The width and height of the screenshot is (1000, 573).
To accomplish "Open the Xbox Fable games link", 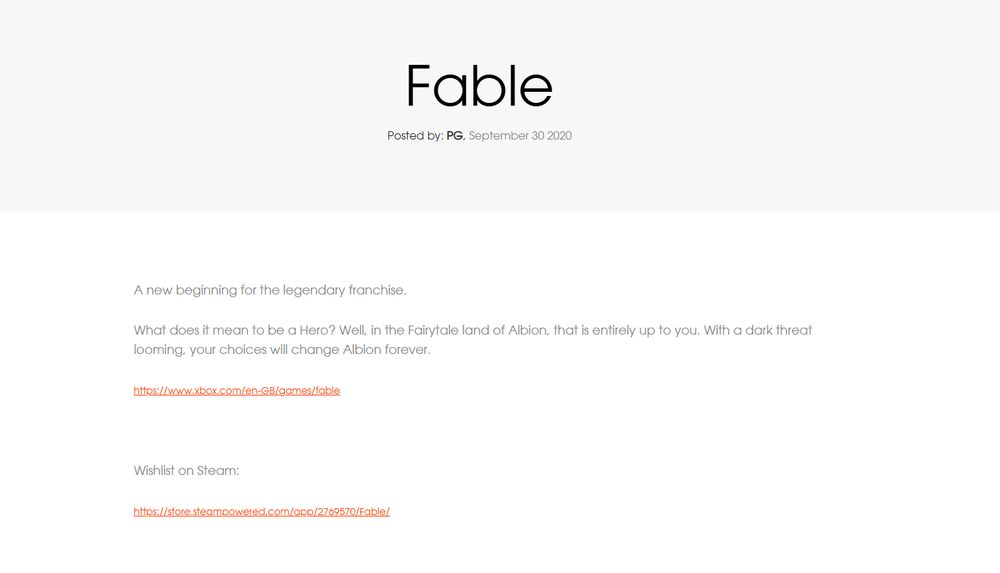I will 236,391.
